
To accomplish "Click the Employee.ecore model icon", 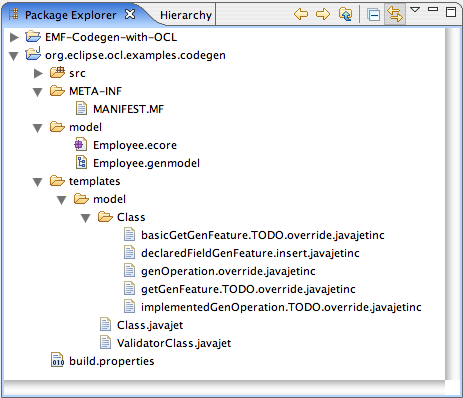I will coord(81,145).
